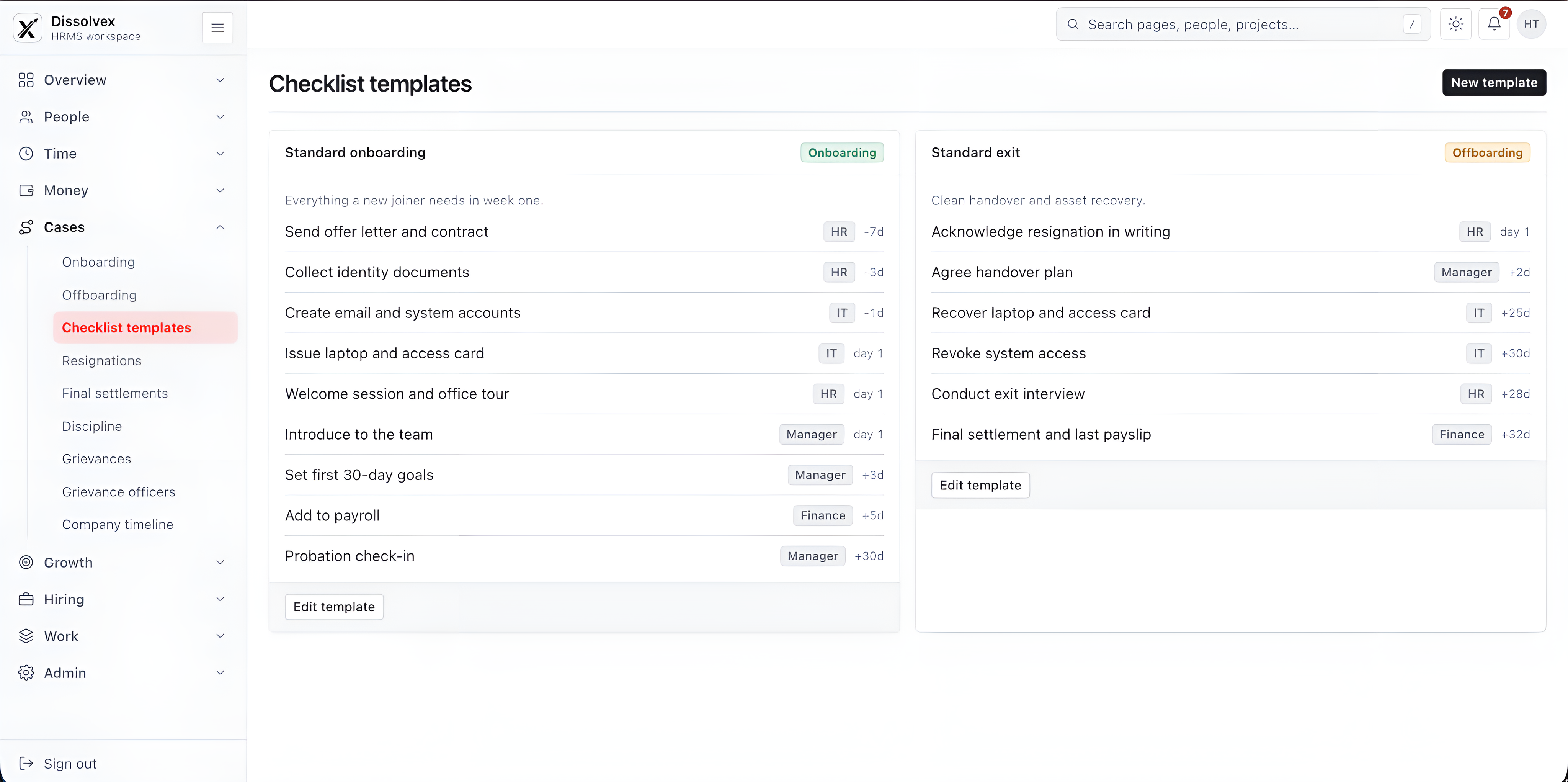Click the Standard exit card title
Viewport: 1568px width, 782px height.
point(975,152)
